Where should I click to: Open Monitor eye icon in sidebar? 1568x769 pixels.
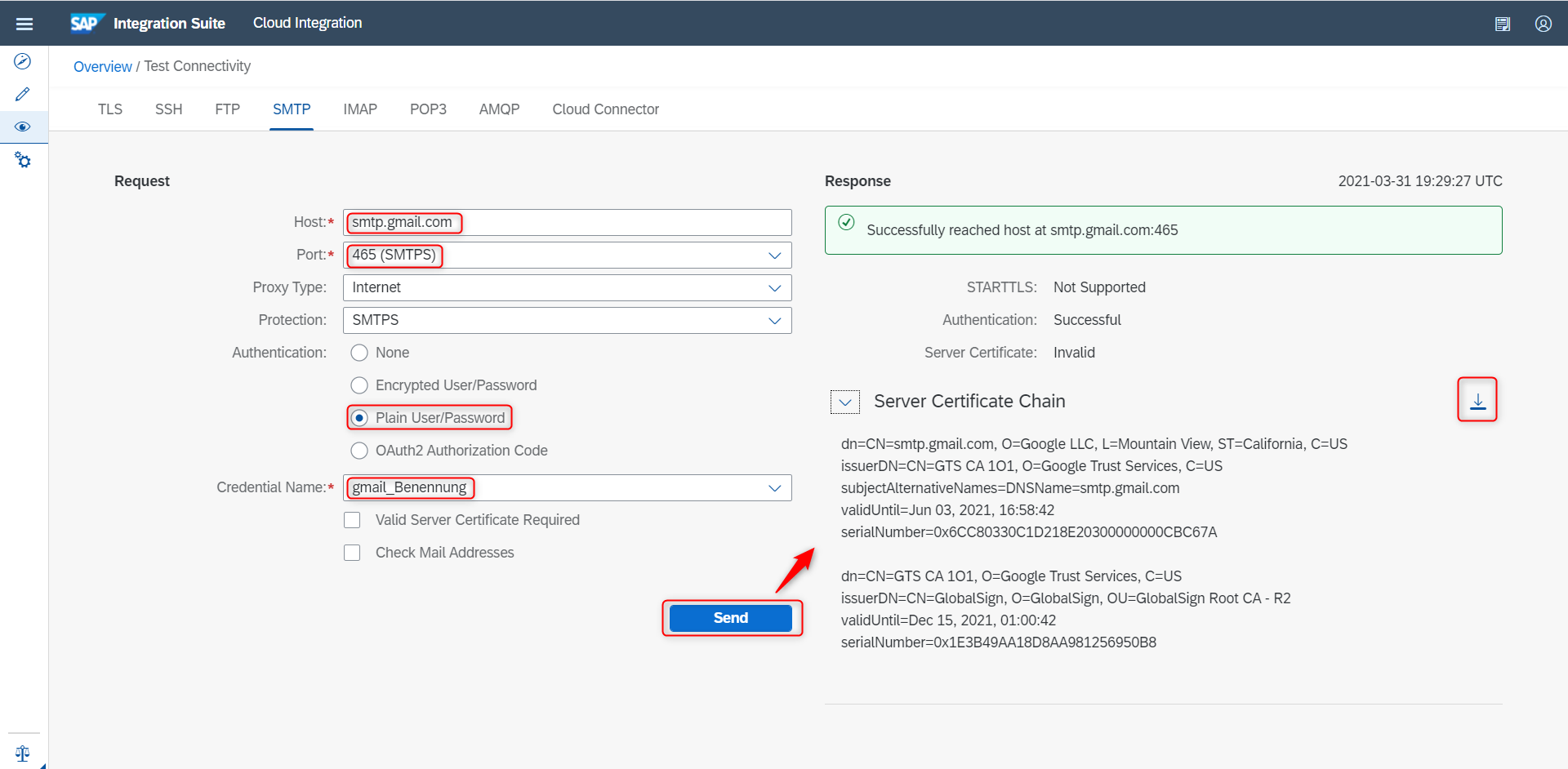pyautogui.click(x=23, y=127)
